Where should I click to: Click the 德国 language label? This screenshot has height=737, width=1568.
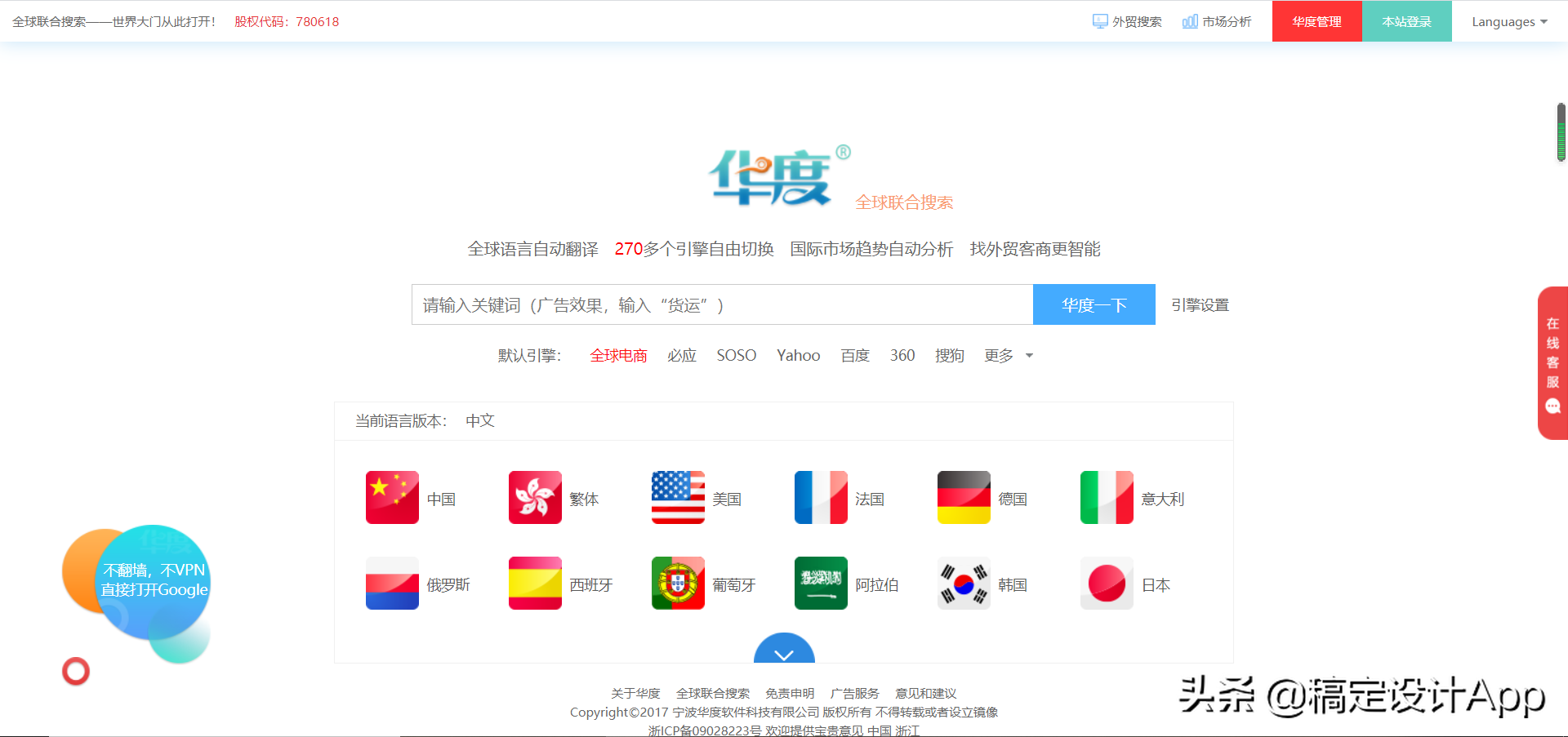(x=1013, y=499)
